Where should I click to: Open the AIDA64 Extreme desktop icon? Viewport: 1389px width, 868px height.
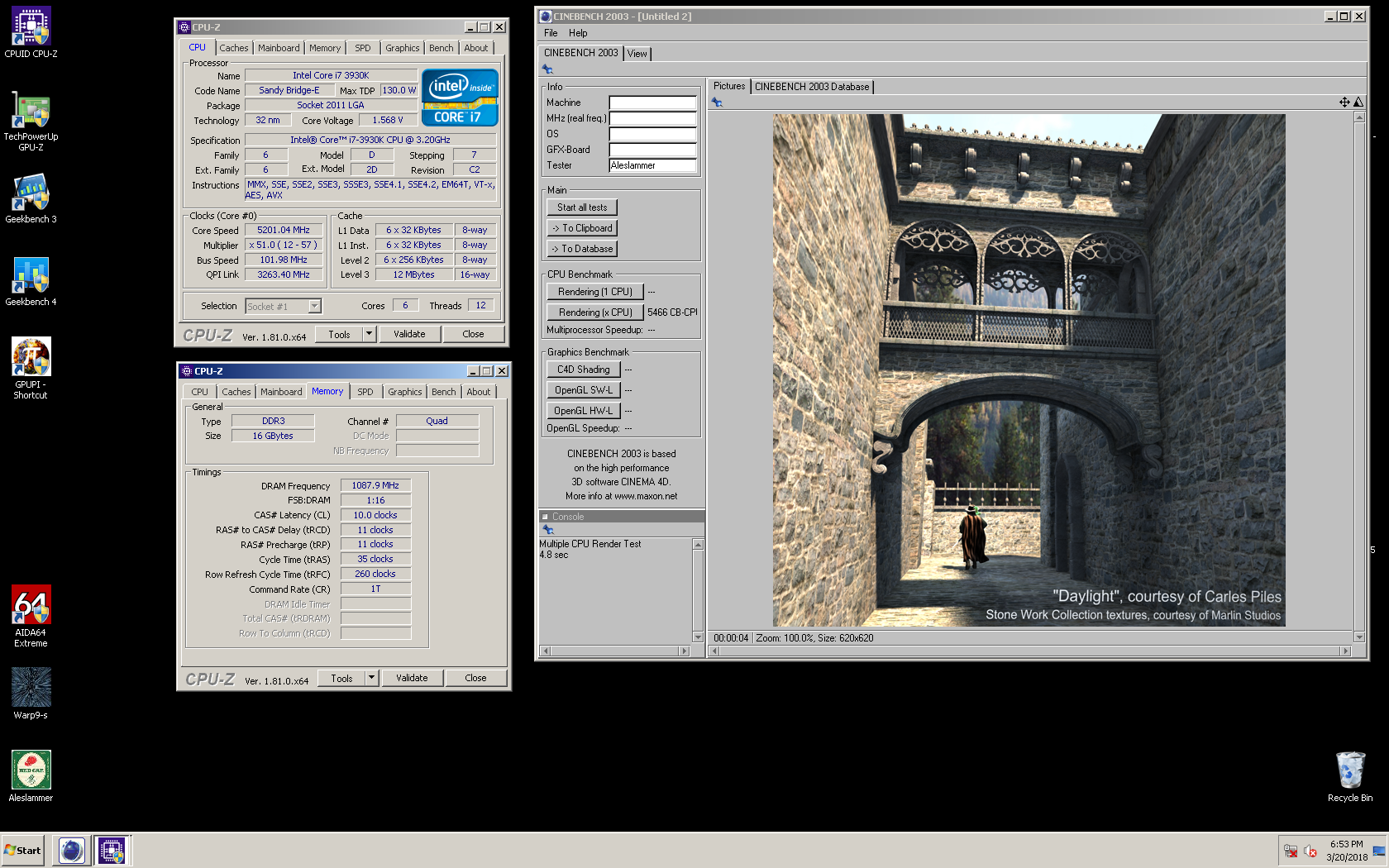[x=31, y=617]
